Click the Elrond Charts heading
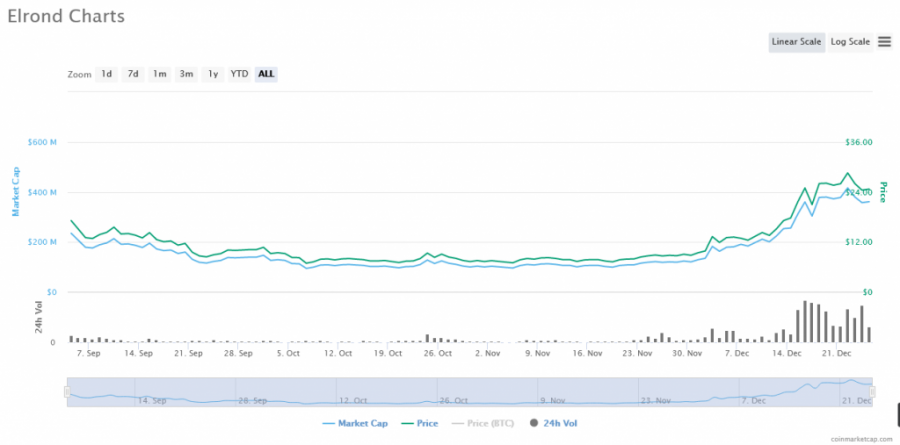Screen dimensions: 900x445 pos(66,16)
